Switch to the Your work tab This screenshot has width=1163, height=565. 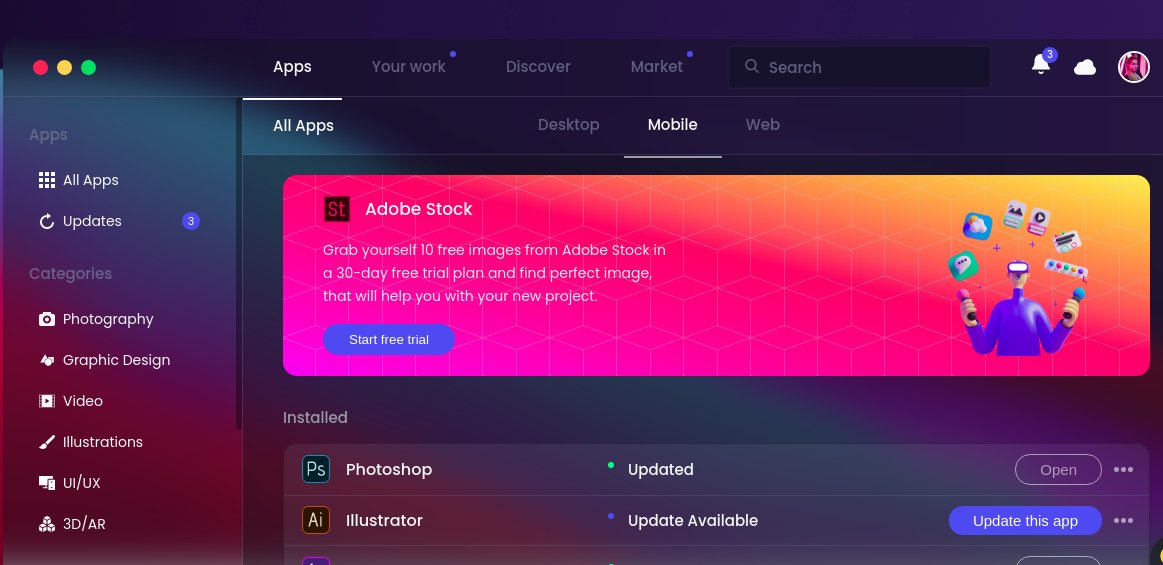click(x=409, y=67)
